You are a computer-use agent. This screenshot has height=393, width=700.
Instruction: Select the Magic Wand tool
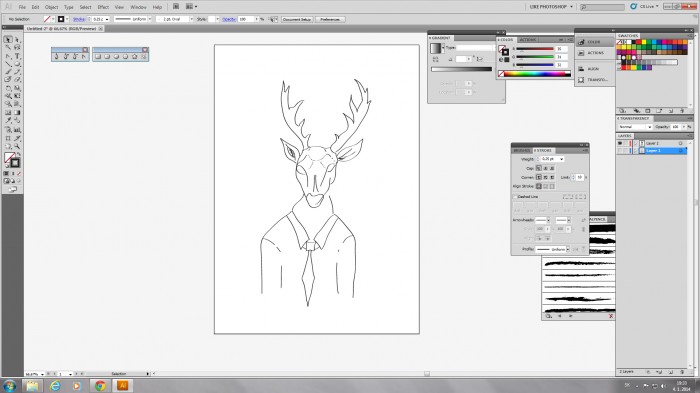(x=8, y=47)
